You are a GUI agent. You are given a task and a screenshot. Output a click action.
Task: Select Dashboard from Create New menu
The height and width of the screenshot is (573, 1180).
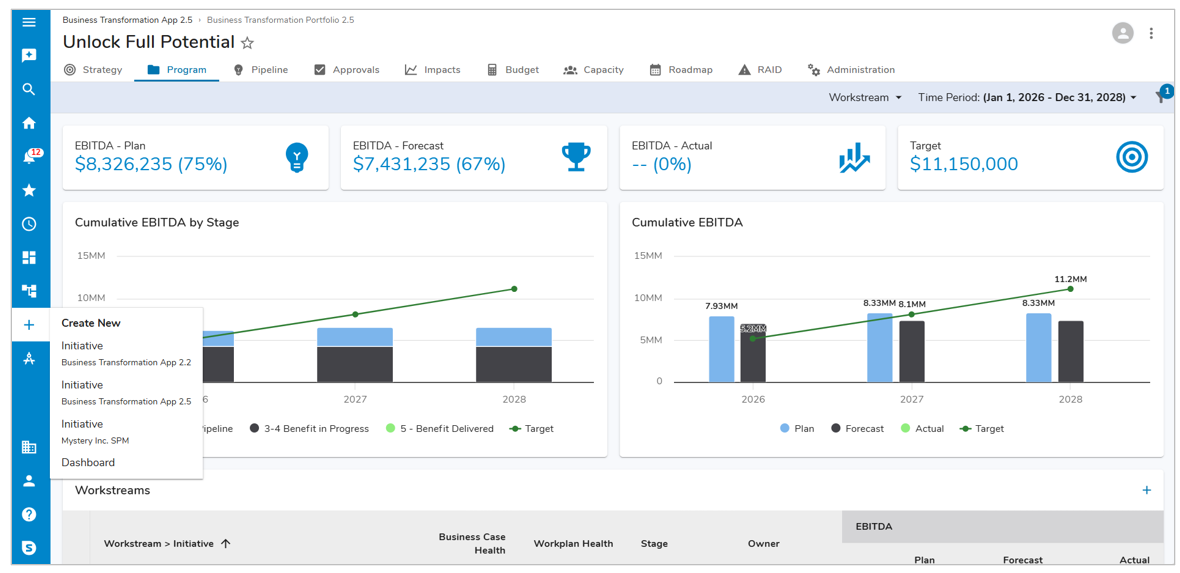click(88, 463)
